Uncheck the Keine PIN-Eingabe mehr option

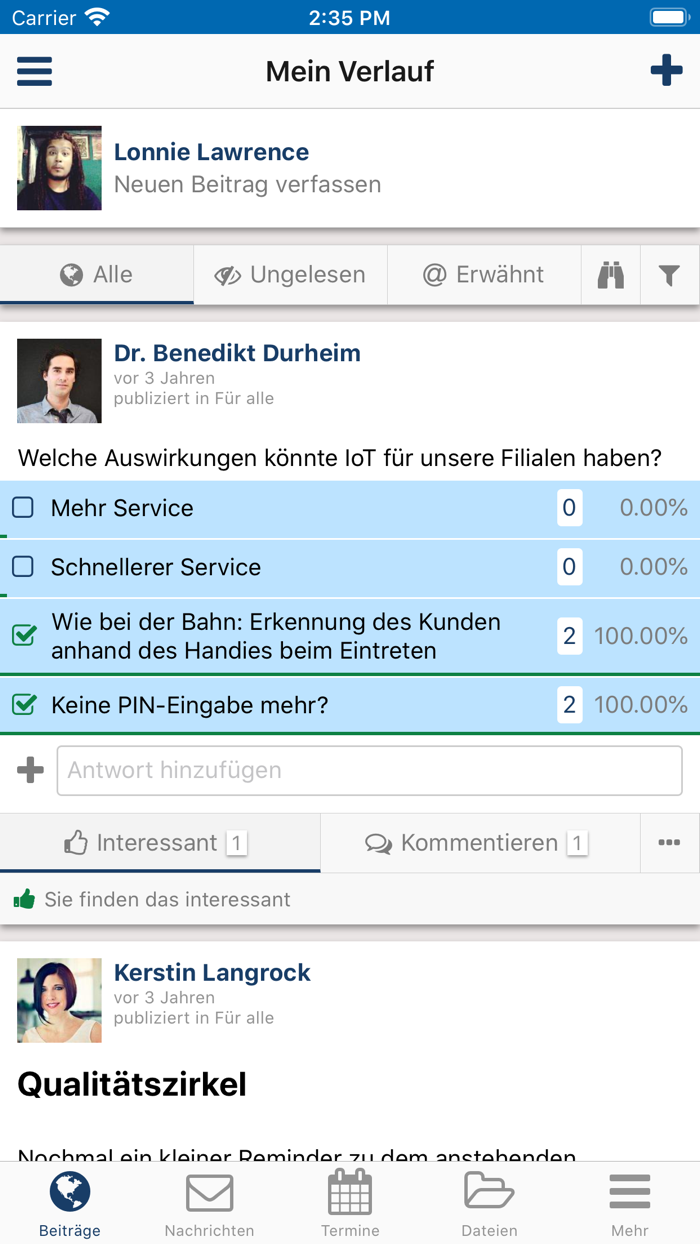point(23,705)
